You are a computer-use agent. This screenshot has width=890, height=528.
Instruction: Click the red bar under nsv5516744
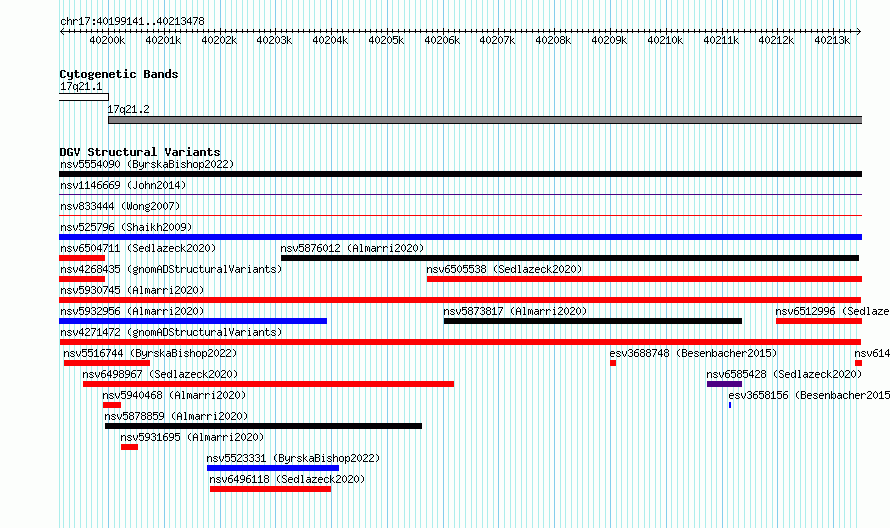tap(107, 363)
